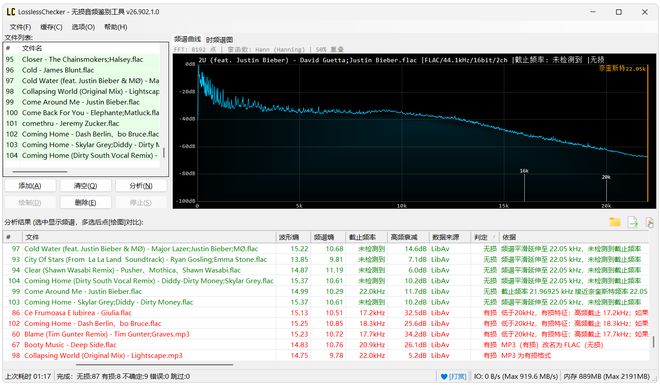Screen dimensions: 660x385
Task: Click the 清空(Q) button
Action: 85,186
